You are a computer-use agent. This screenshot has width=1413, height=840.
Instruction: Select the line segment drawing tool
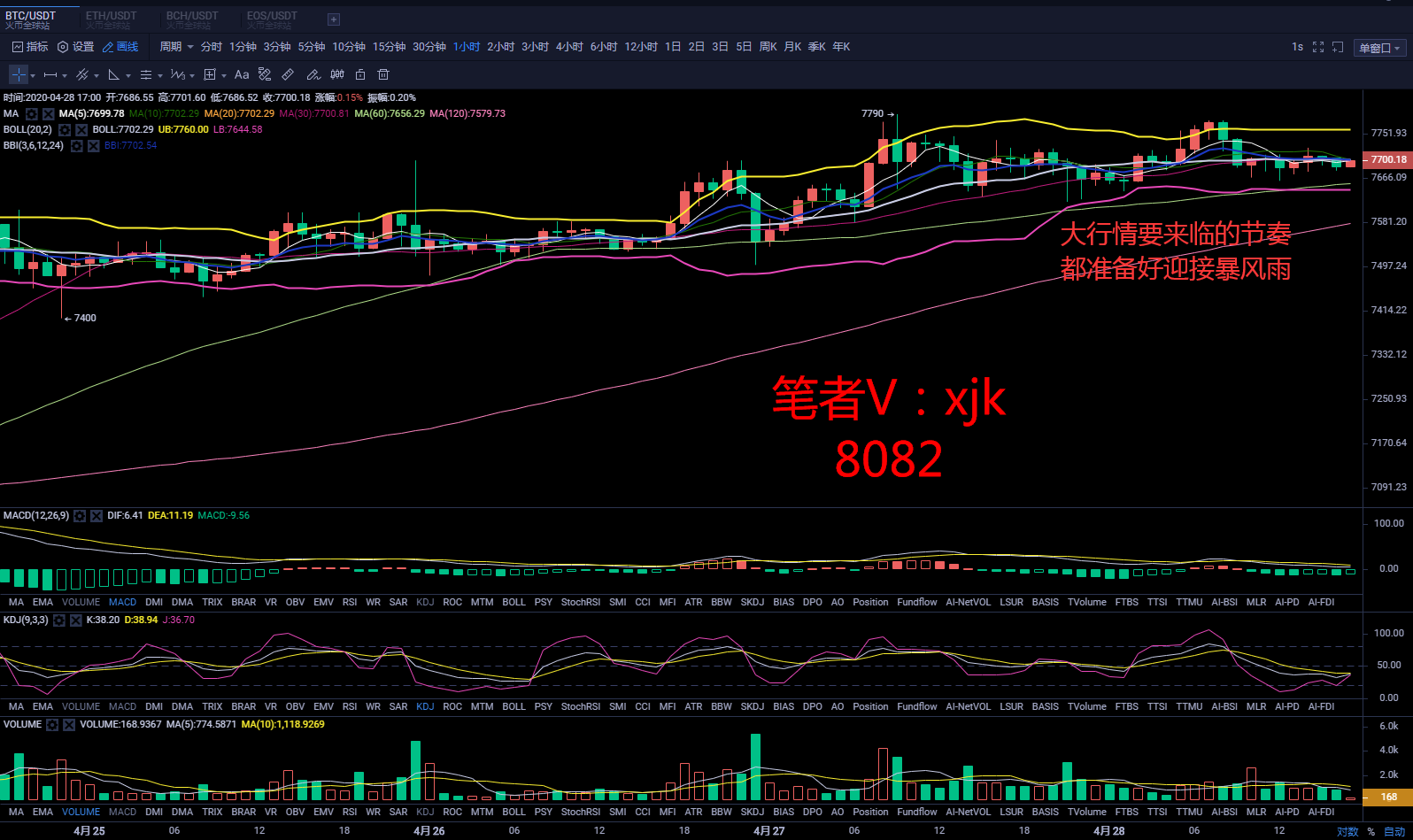(50, 74)
